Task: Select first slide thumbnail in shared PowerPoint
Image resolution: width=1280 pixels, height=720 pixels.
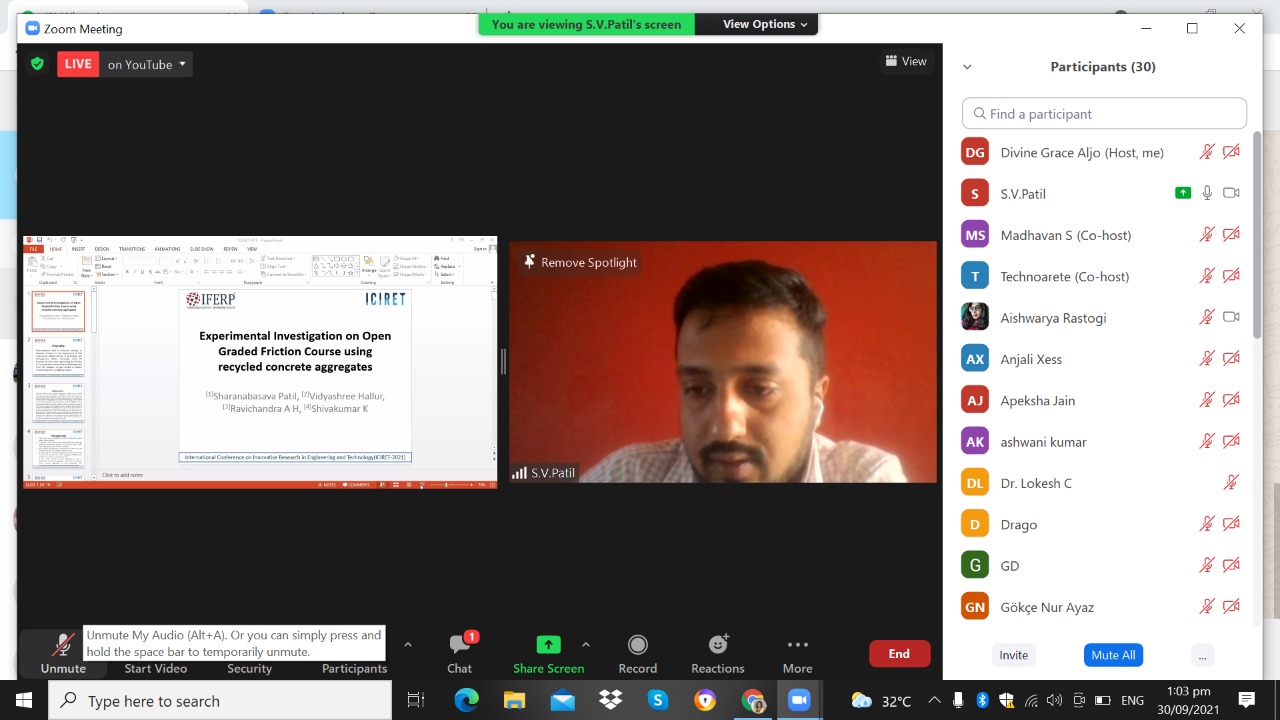Action: click(x=59, y=312)
